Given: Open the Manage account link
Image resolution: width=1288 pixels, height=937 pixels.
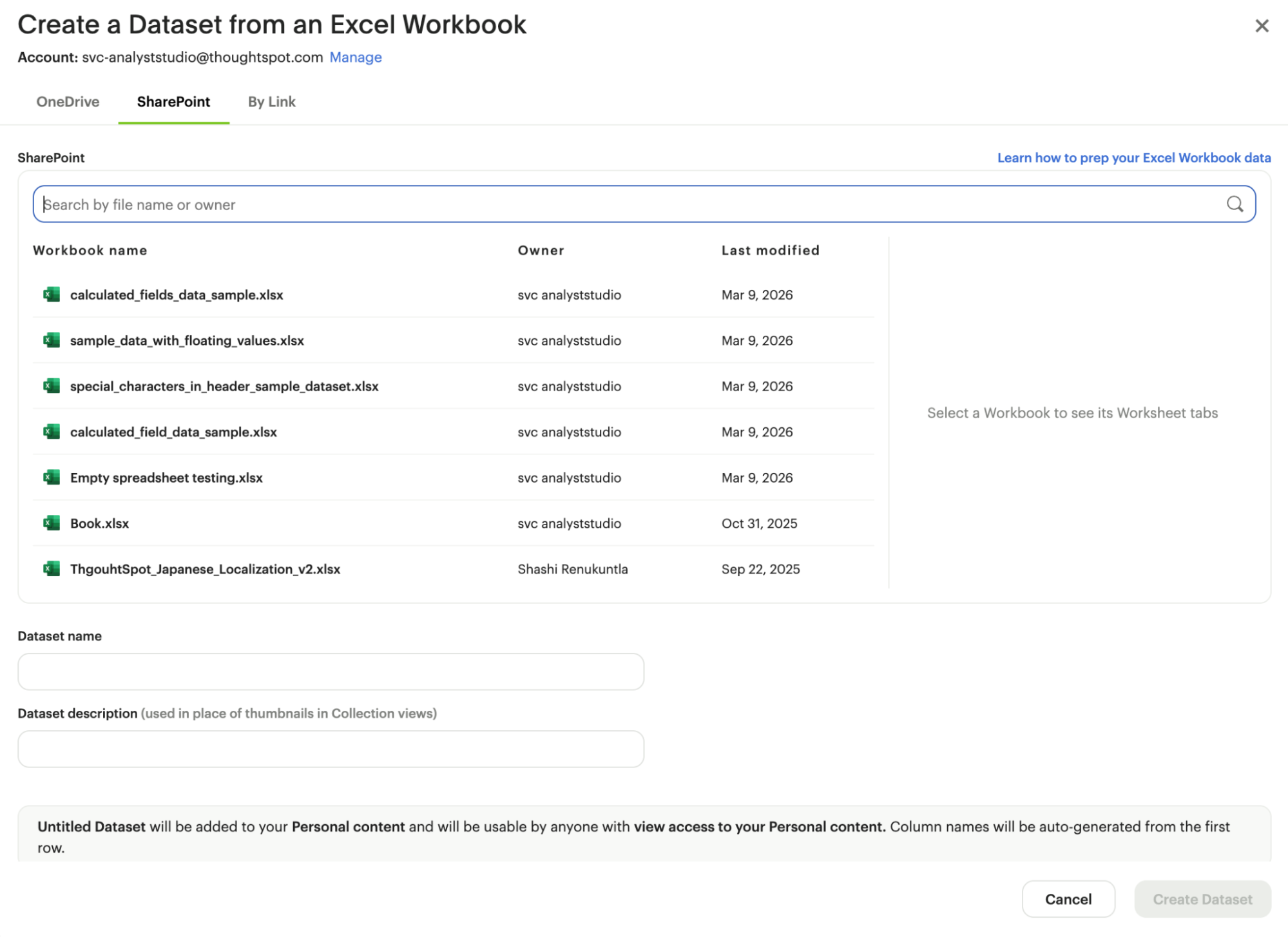Looking at the screenshot, I should pyautogui.click(x=355, y=57).
